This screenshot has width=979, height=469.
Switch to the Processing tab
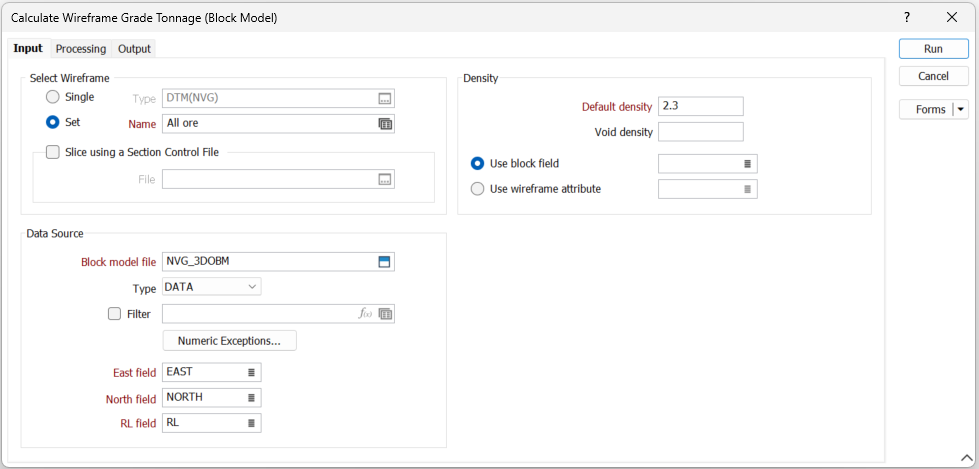coord(81,49)
